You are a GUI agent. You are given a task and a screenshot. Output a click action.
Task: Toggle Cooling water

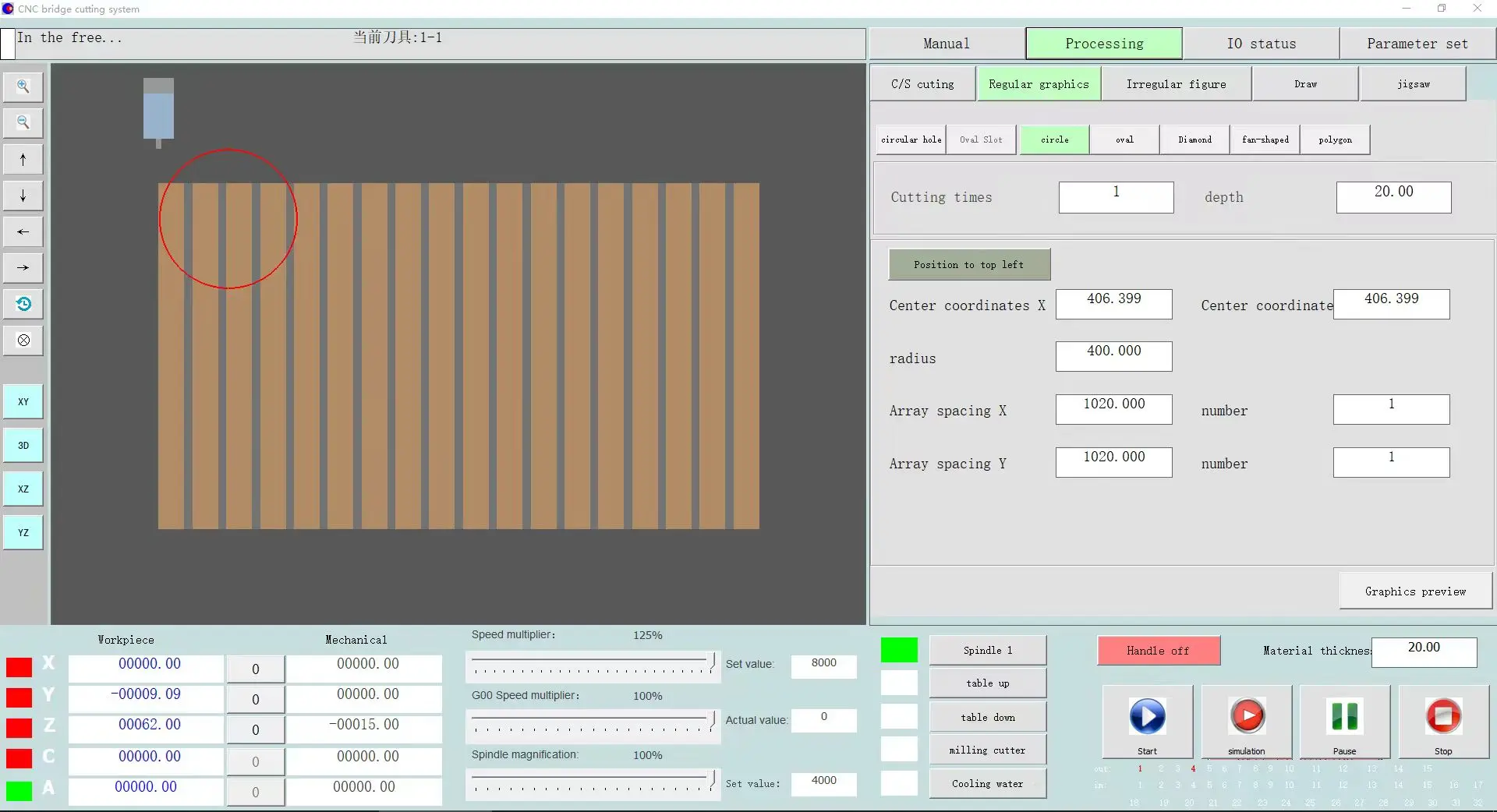click(987, 784)
